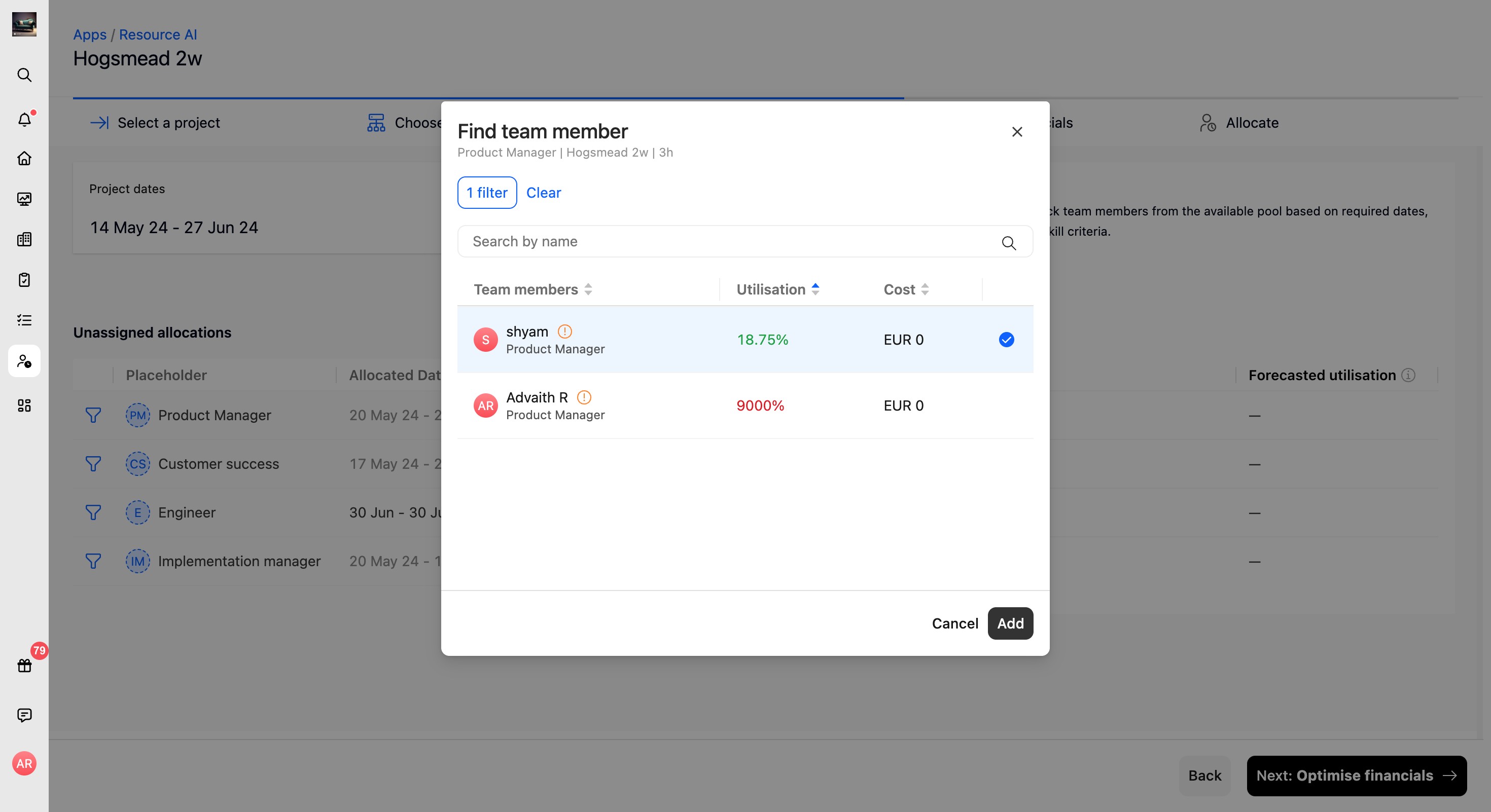This screenshot has height=812, width=1491.
Task: Click Advaith R's EUR 0 cost value
Action: click(904, 405)
